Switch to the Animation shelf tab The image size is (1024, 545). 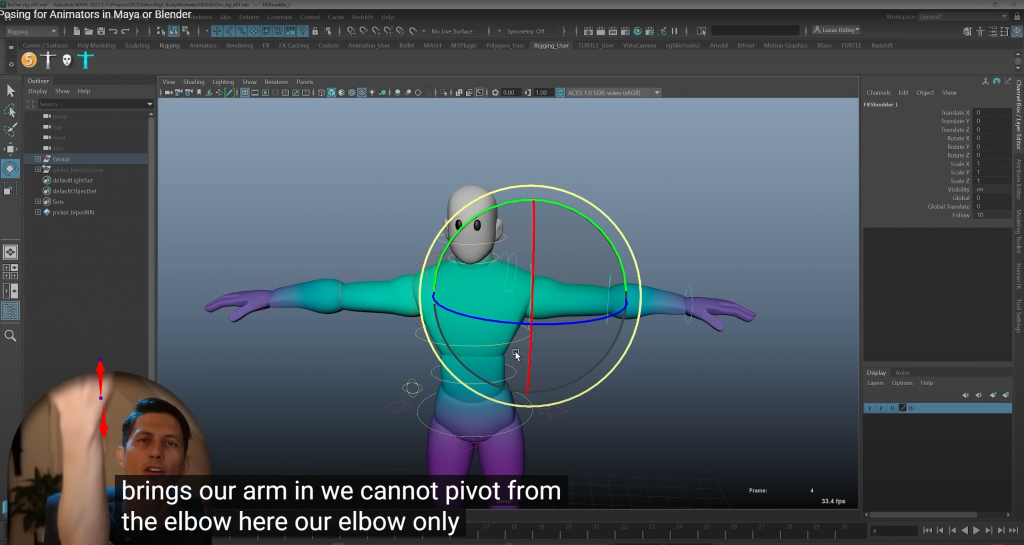coord(202,45)
